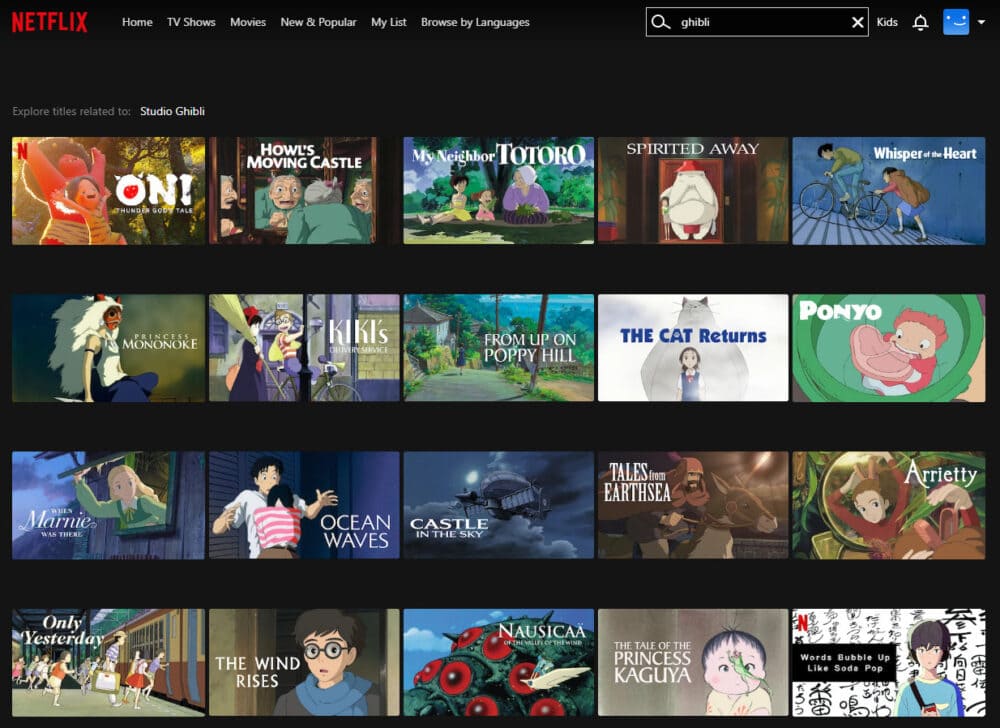Follow the Studio Ghibli related link
Image resolution: width=1000 pixels, height=728 pixels.
172,111
